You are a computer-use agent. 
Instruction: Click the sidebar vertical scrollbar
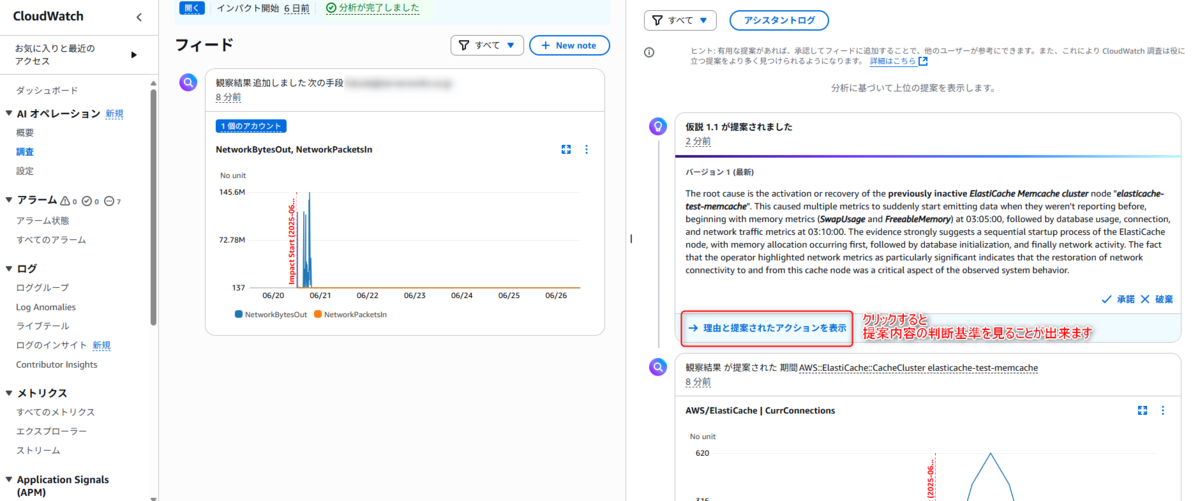click(x=153, y=205)
